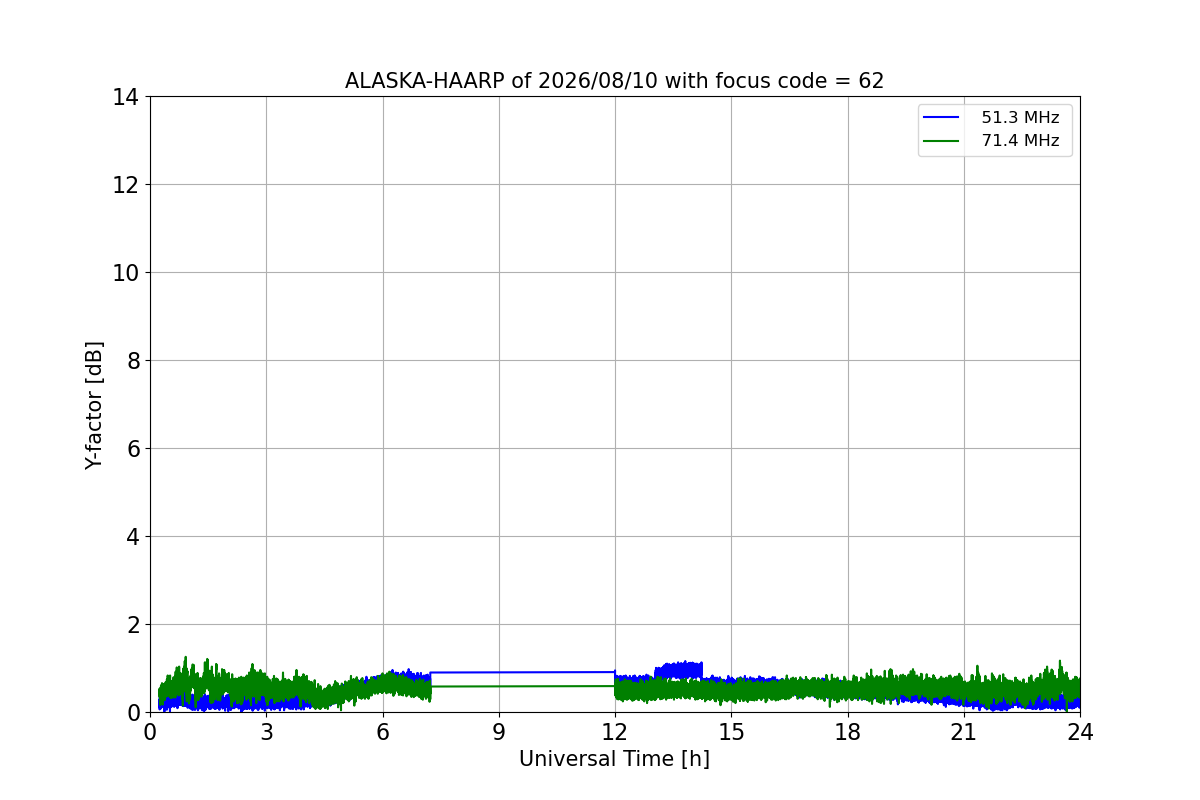Click the green 71.4 MHz legend line

[x=941, y=141]
